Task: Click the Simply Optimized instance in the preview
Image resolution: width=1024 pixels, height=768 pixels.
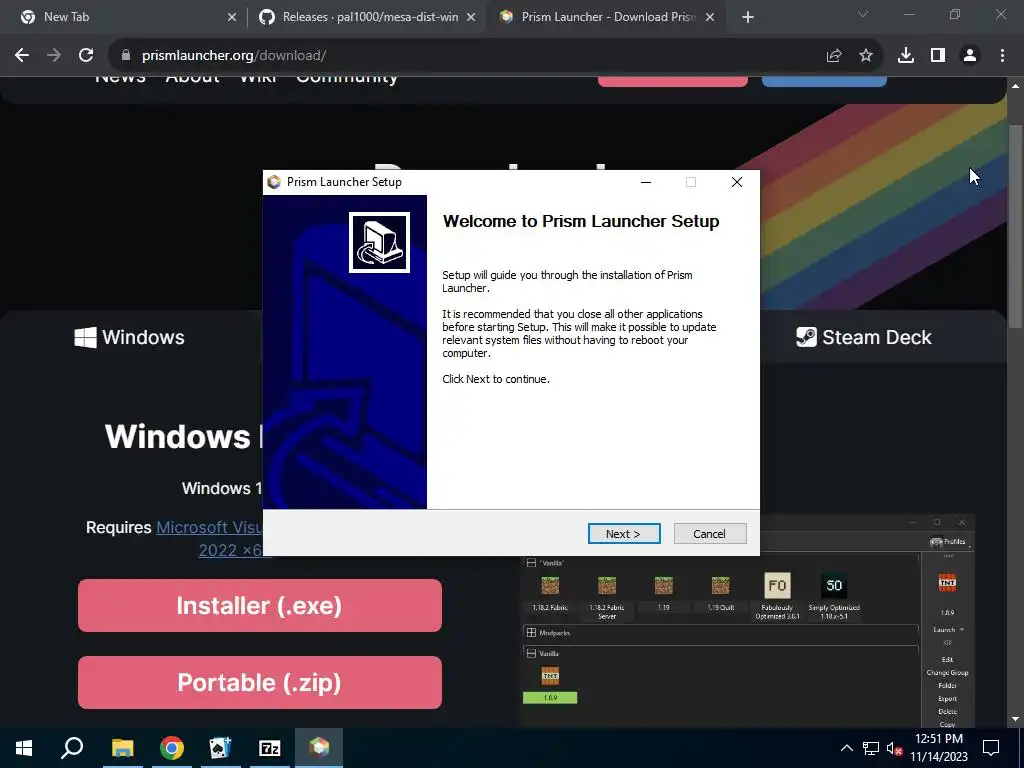Action: pyautogui.click(x=834, y=596)
